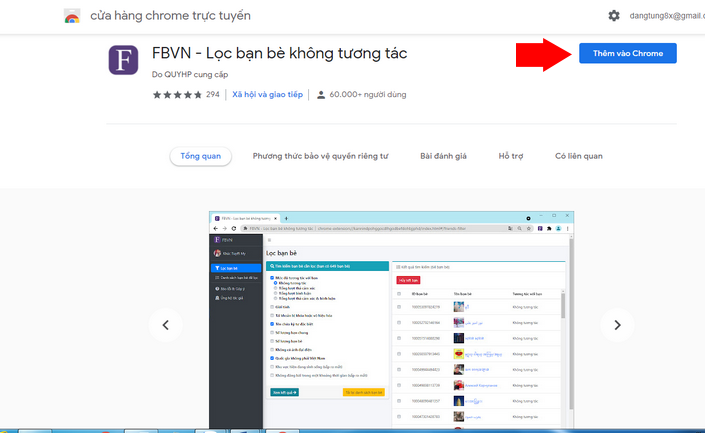This screenshot has width=705, height=433.
Task: Click the Thêm vào Chrome button
Action: (628, 53)
